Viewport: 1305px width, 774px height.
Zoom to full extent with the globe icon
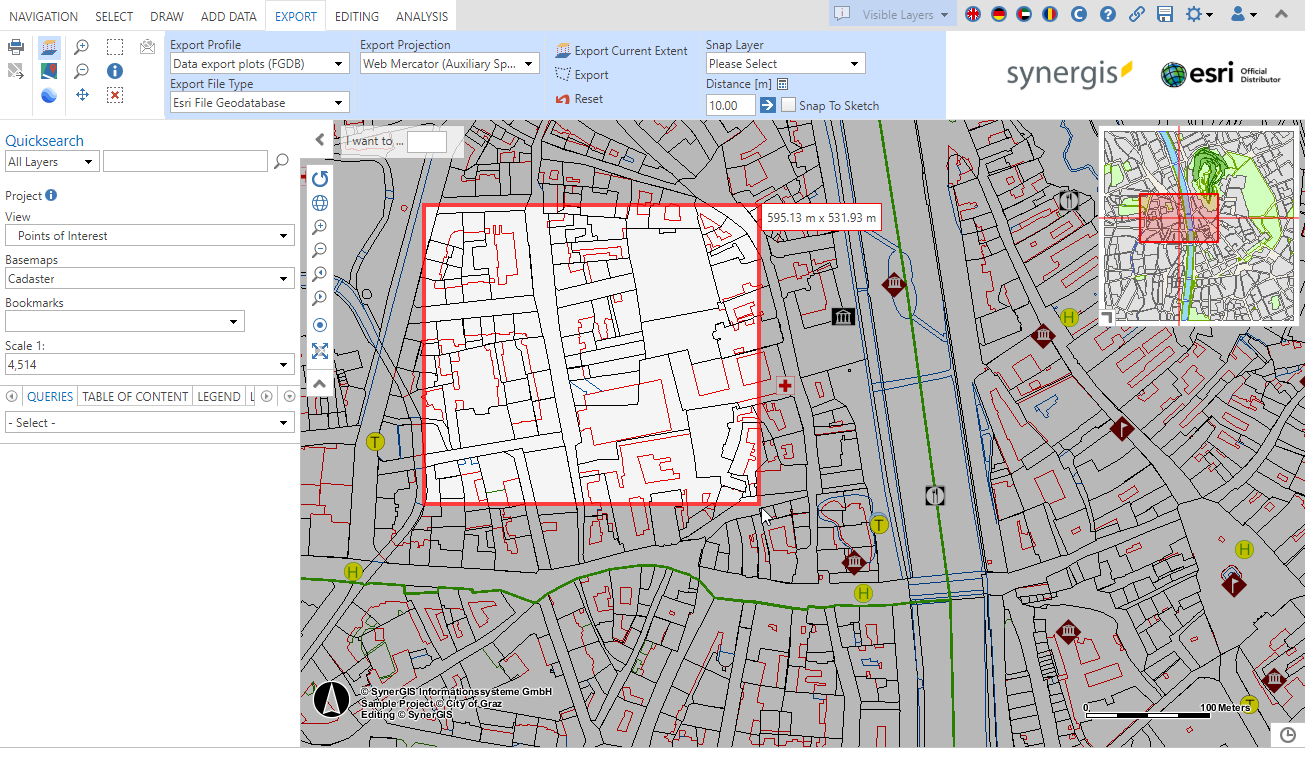pyautogui.click(x=319, y=202)
